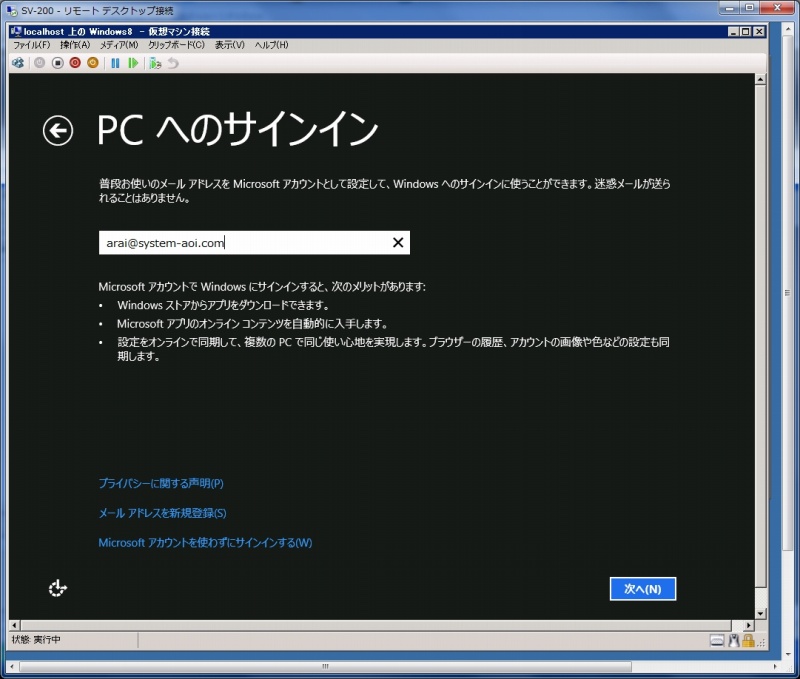Open the メール アドレスを新規登録(S) link

(162, 513)
